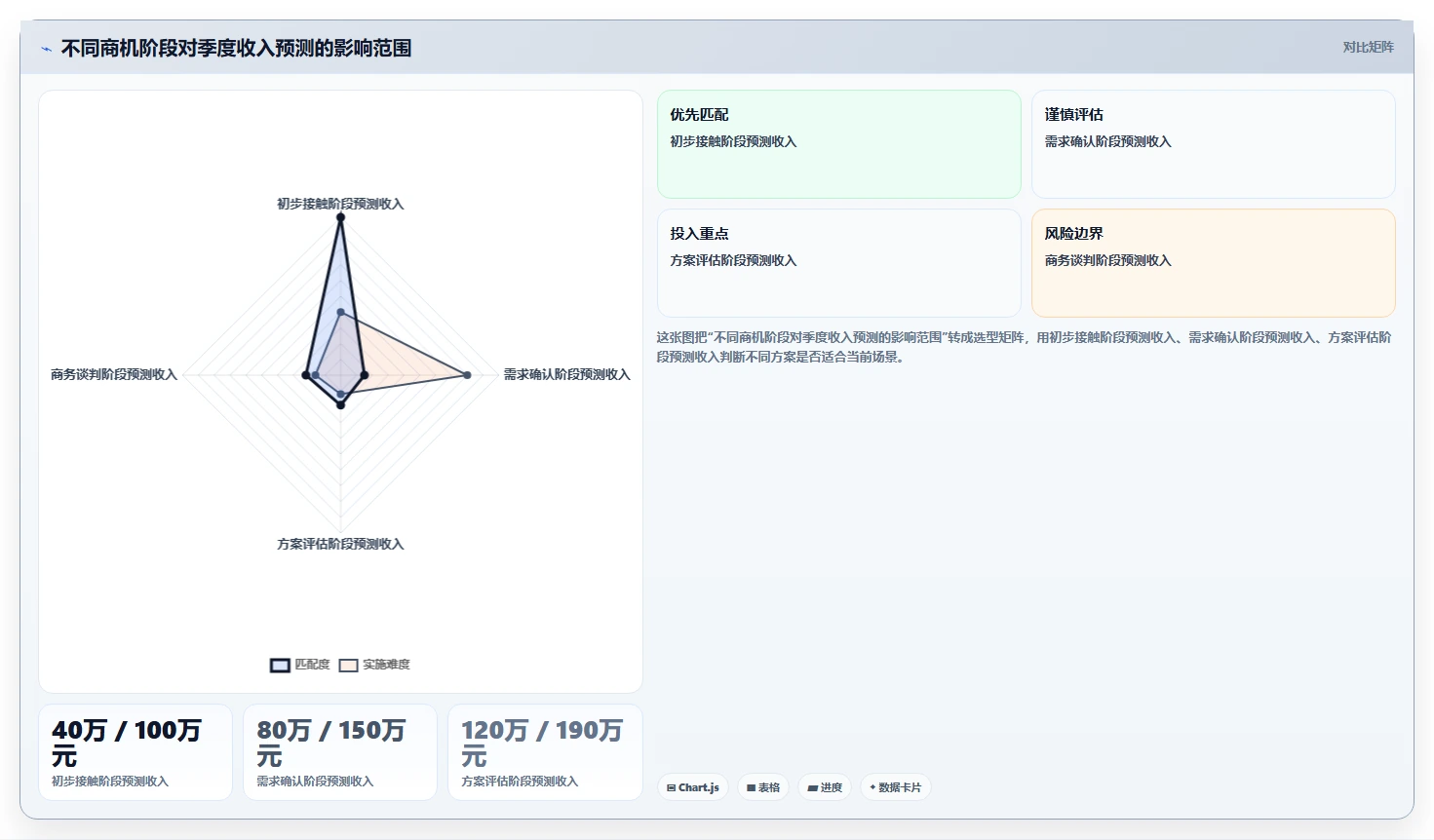Click the card title 不同商机阶段对季度收入预测的影响范围
Viewport: 1434px width, 840px height.
[x=236, y=48]
